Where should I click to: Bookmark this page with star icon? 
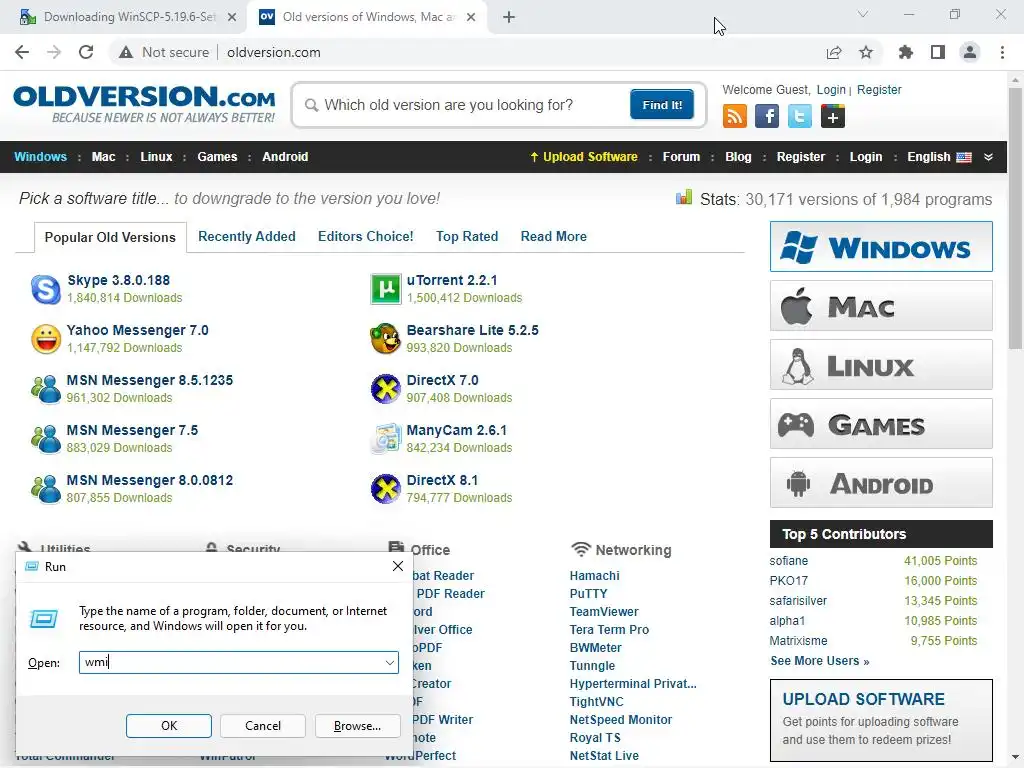click(x=866, y=52)
